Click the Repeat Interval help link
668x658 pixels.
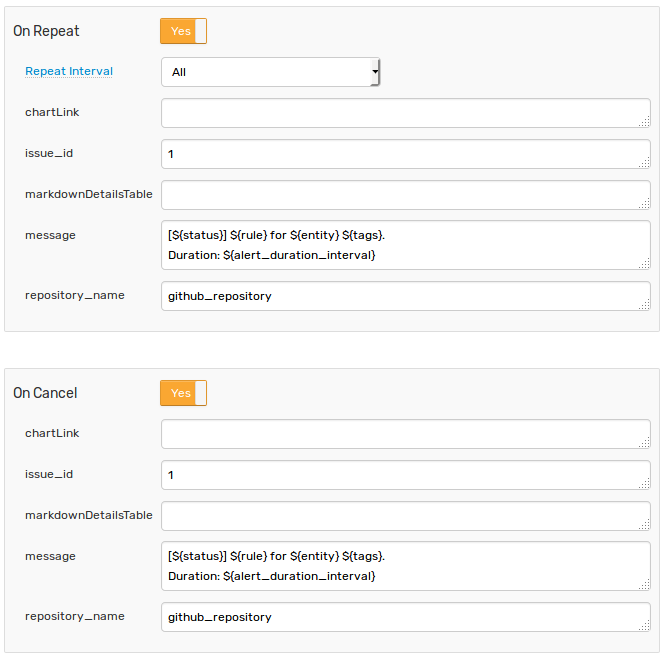click(69, 71)
